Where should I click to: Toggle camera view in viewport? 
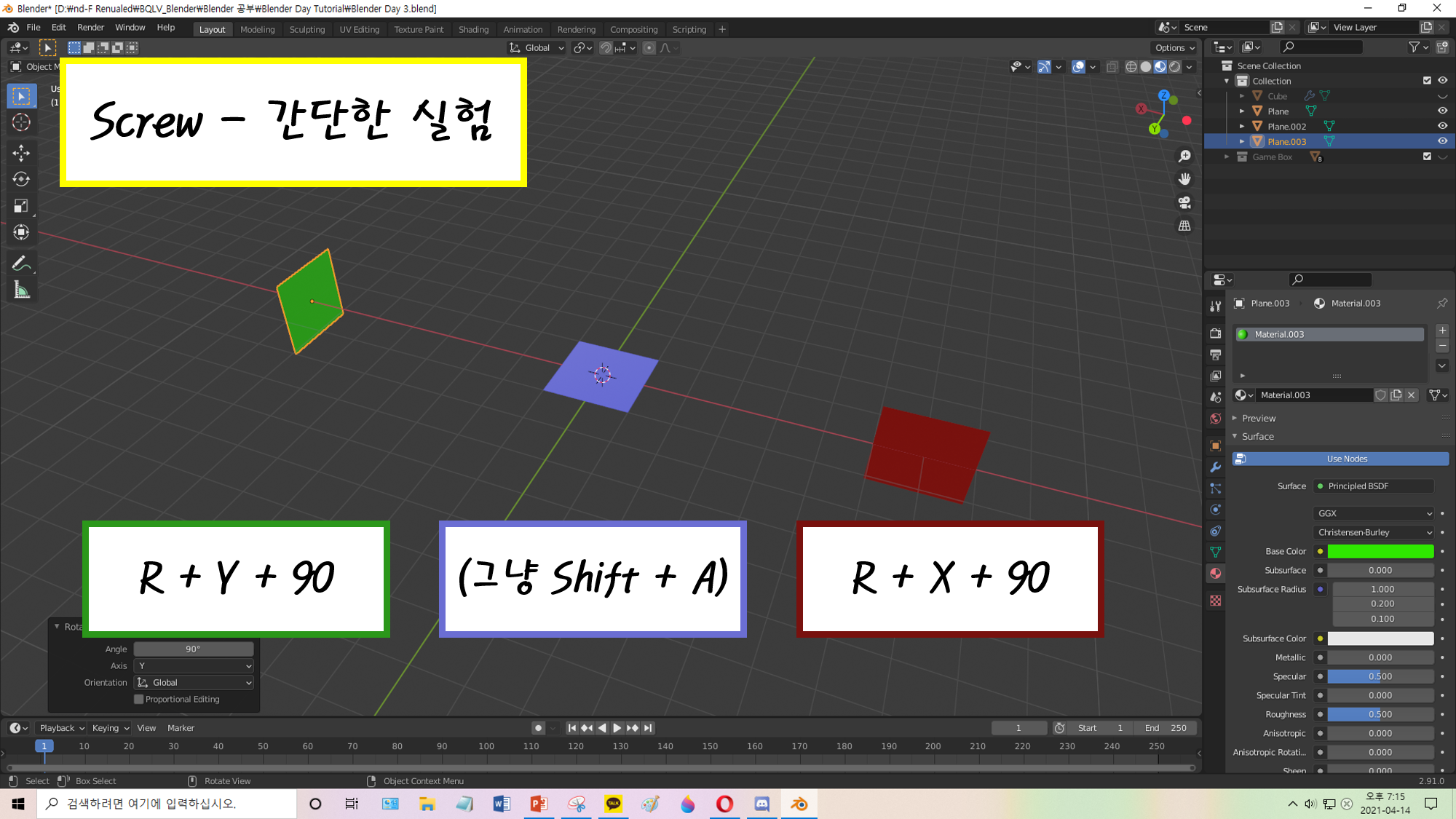tap(1184, 202)
